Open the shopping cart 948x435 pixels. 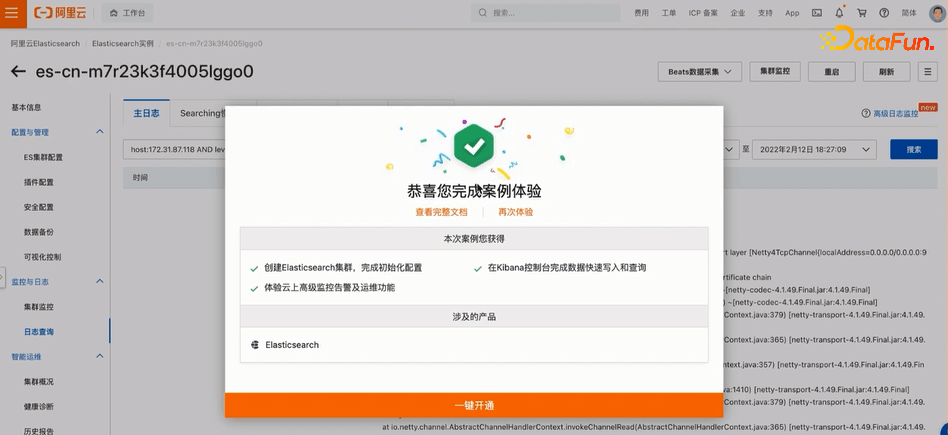pos(862,13)
